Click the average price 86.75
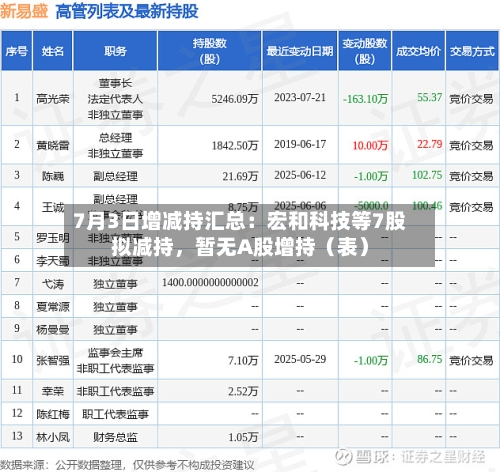Image resolution: width=500 pixels, height=472 pixels. coord(430,359)
